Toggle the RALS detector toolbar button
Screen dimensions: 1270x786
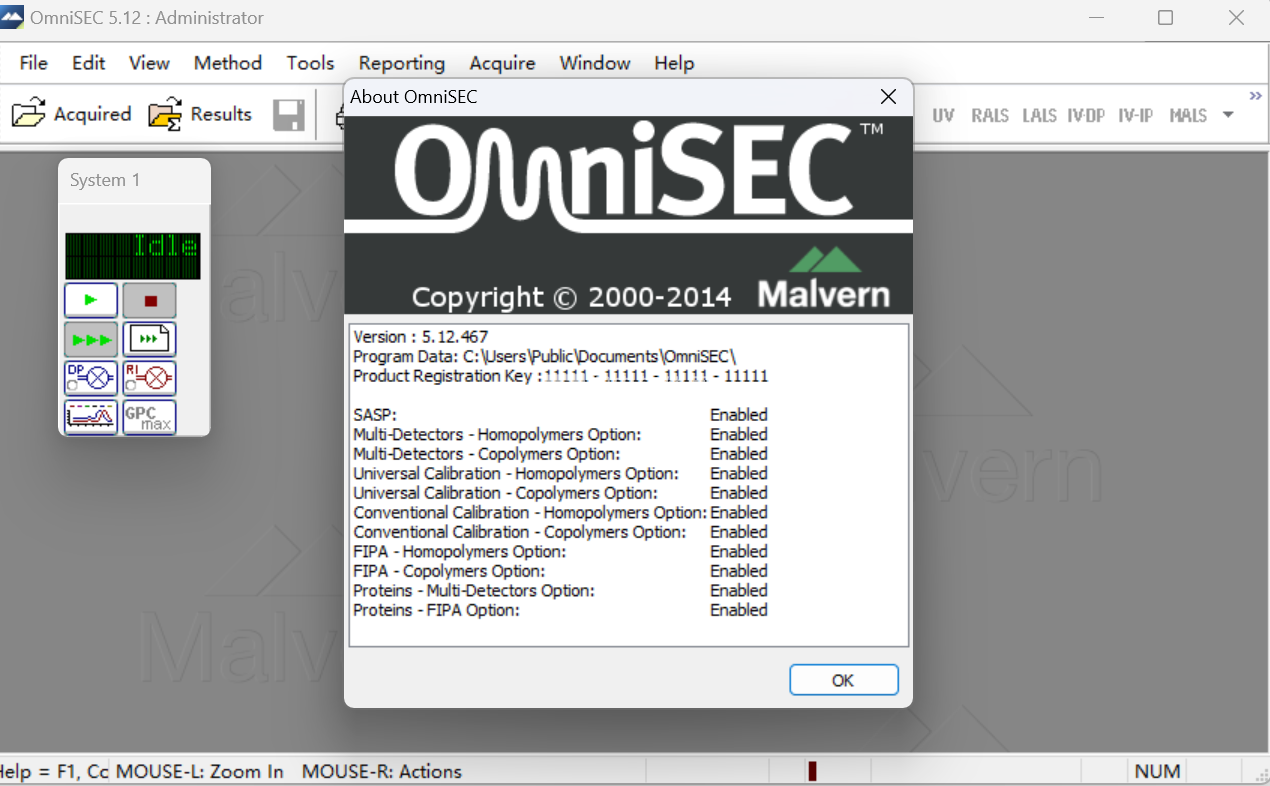tap(990, 115)
